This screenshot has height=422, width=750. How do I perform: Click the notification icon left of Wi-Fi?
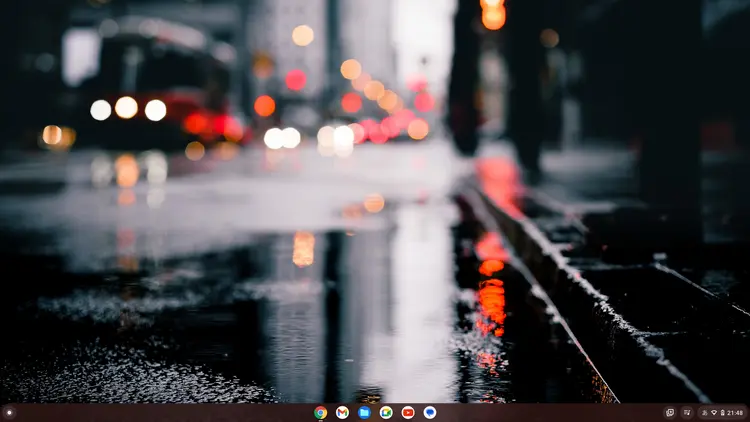704,412
